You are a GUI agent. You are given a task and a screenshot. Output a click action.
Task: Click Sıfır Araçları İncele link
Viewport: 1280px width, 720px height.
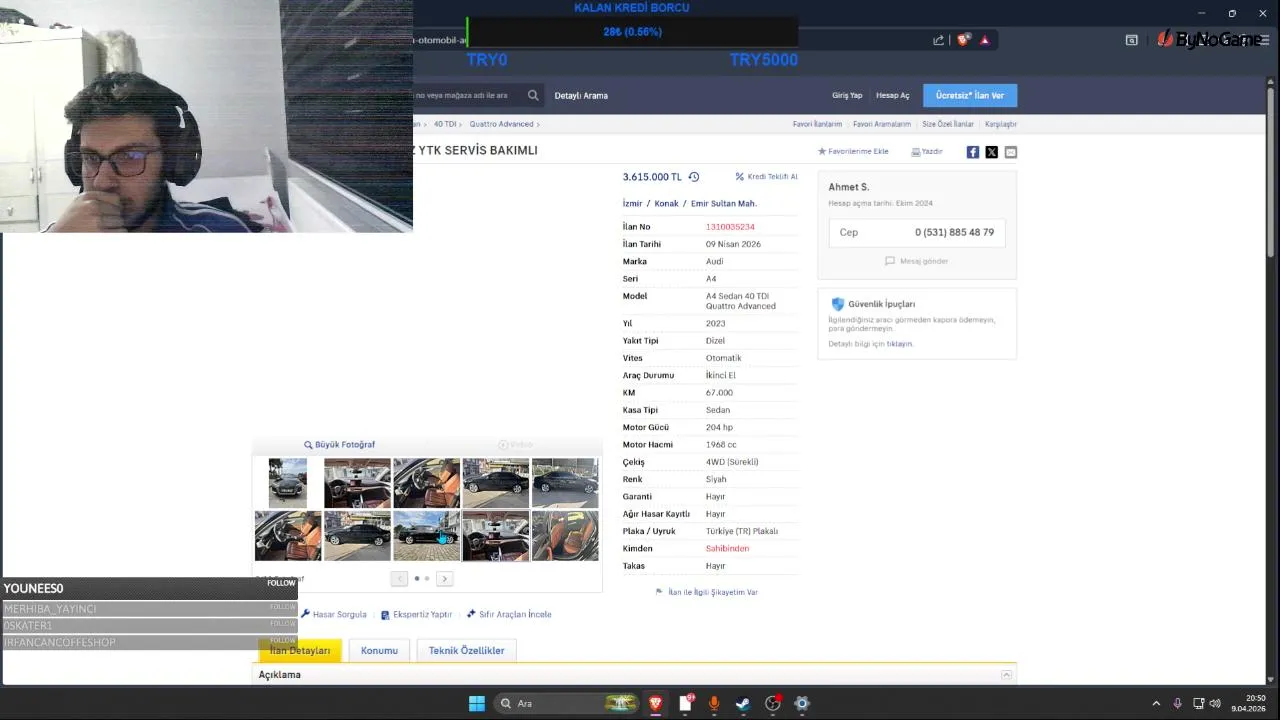(x=509, y=615)
